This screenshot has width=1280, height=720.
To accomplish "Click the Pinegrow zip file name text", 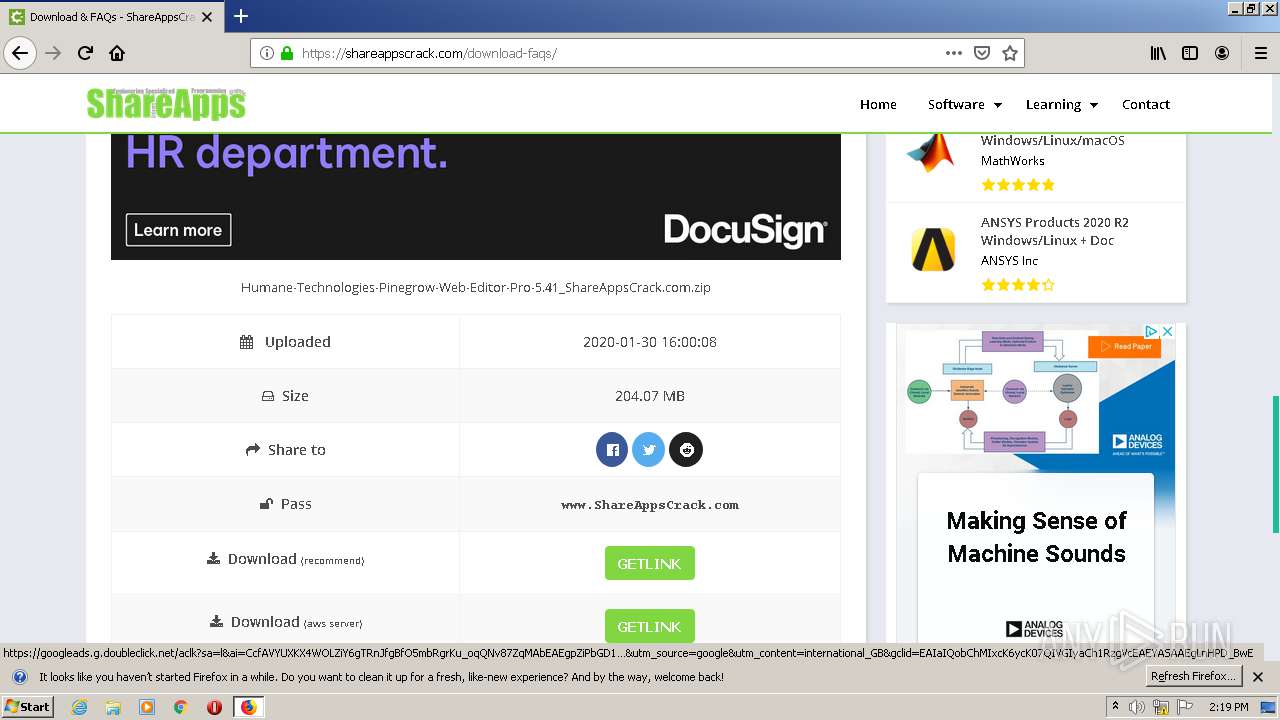I will coord(476,287).
